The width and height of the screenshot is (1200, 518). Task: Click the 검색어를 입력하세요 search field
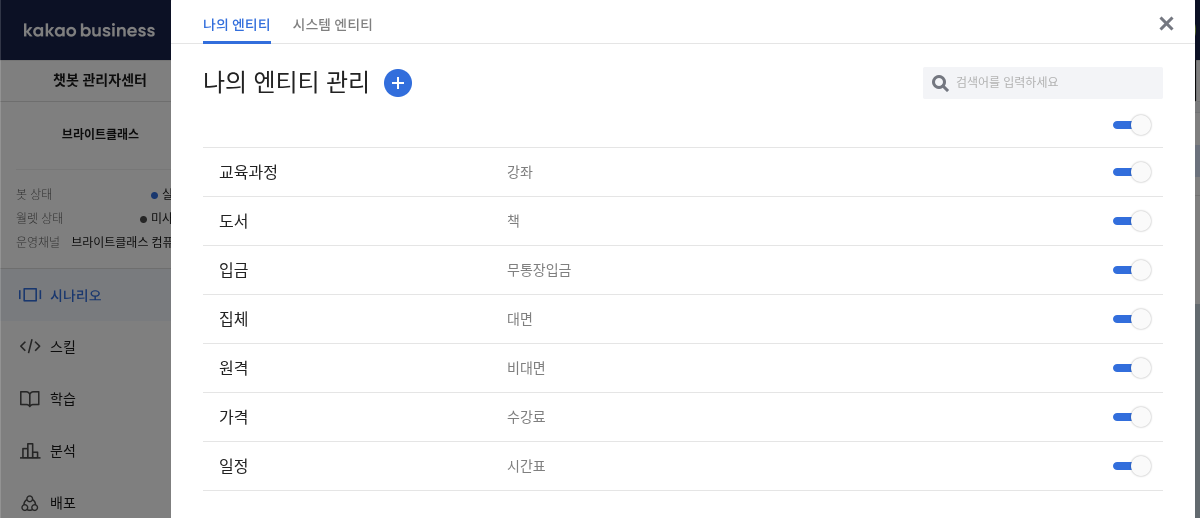pos(1043,83)
